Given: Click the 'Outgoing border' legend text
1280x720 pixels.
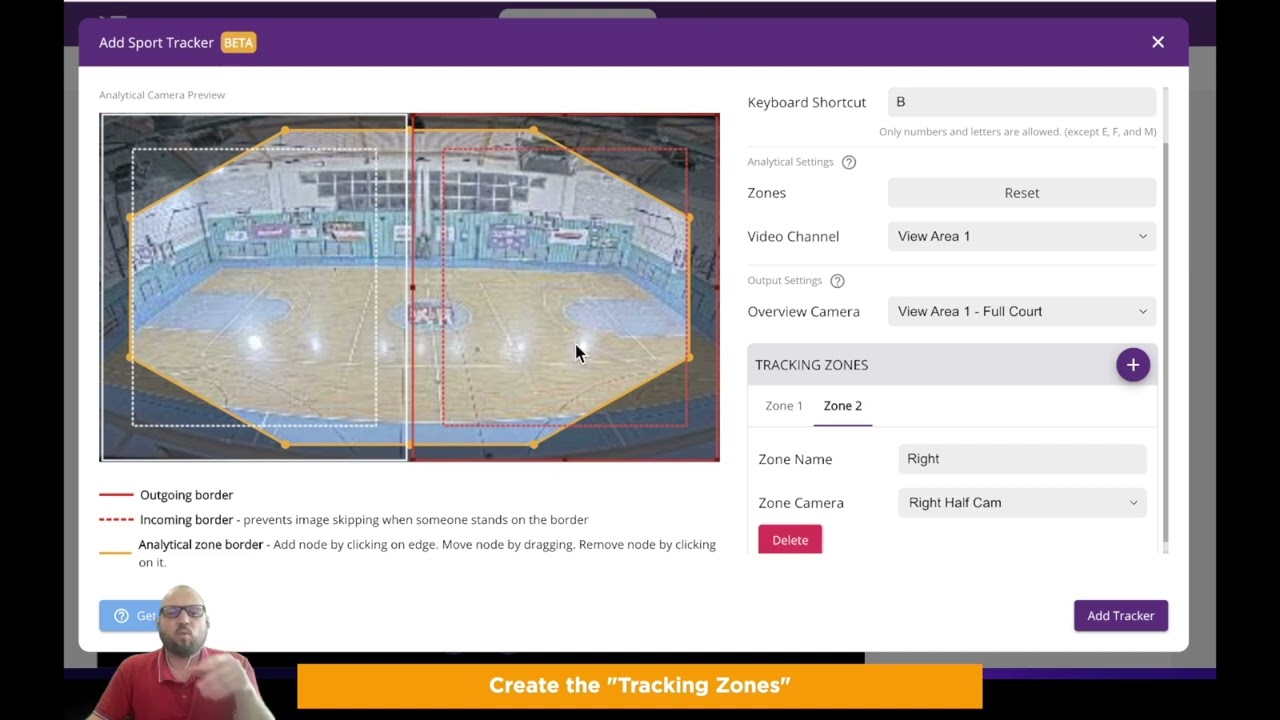Looking at the screenshot, I should pos(186,495).
